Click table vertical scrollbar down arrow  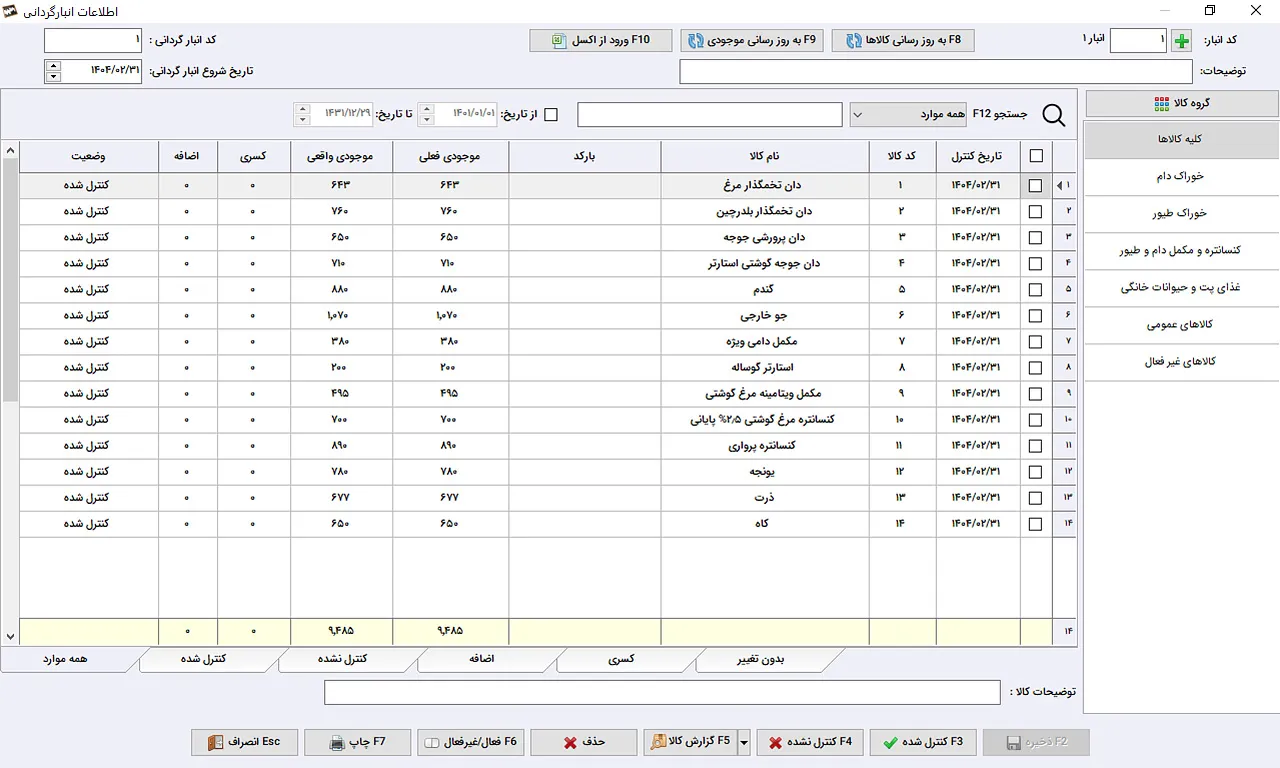(10, 636)
